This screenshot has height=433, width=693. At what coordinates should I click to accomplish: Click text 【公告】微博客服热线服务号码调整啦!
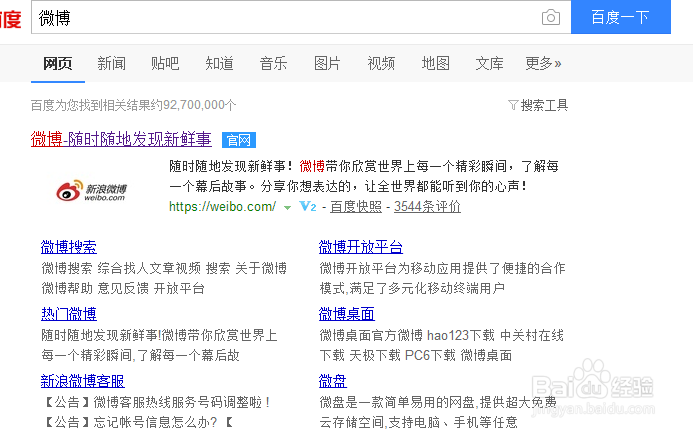click(156, 402)
